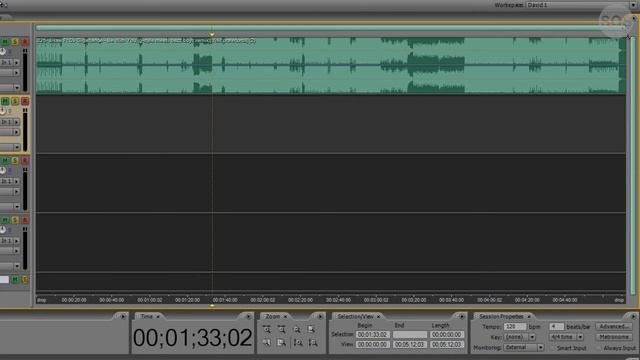Mute the Master track
Screen dimensions: 640x360
pos(15,280)
